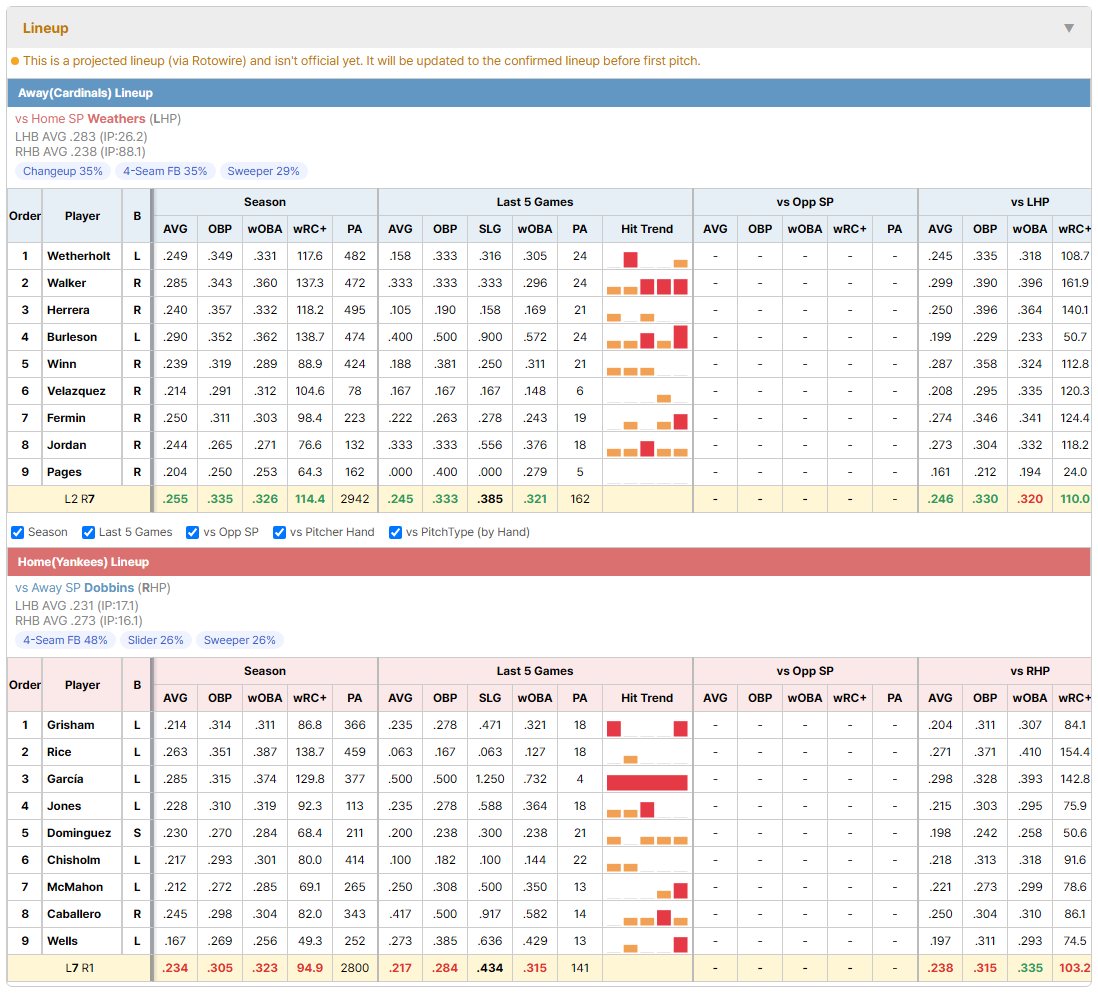This screenshot has height=993, width=1098.
Task: Select player García
Action: [65, 779]
